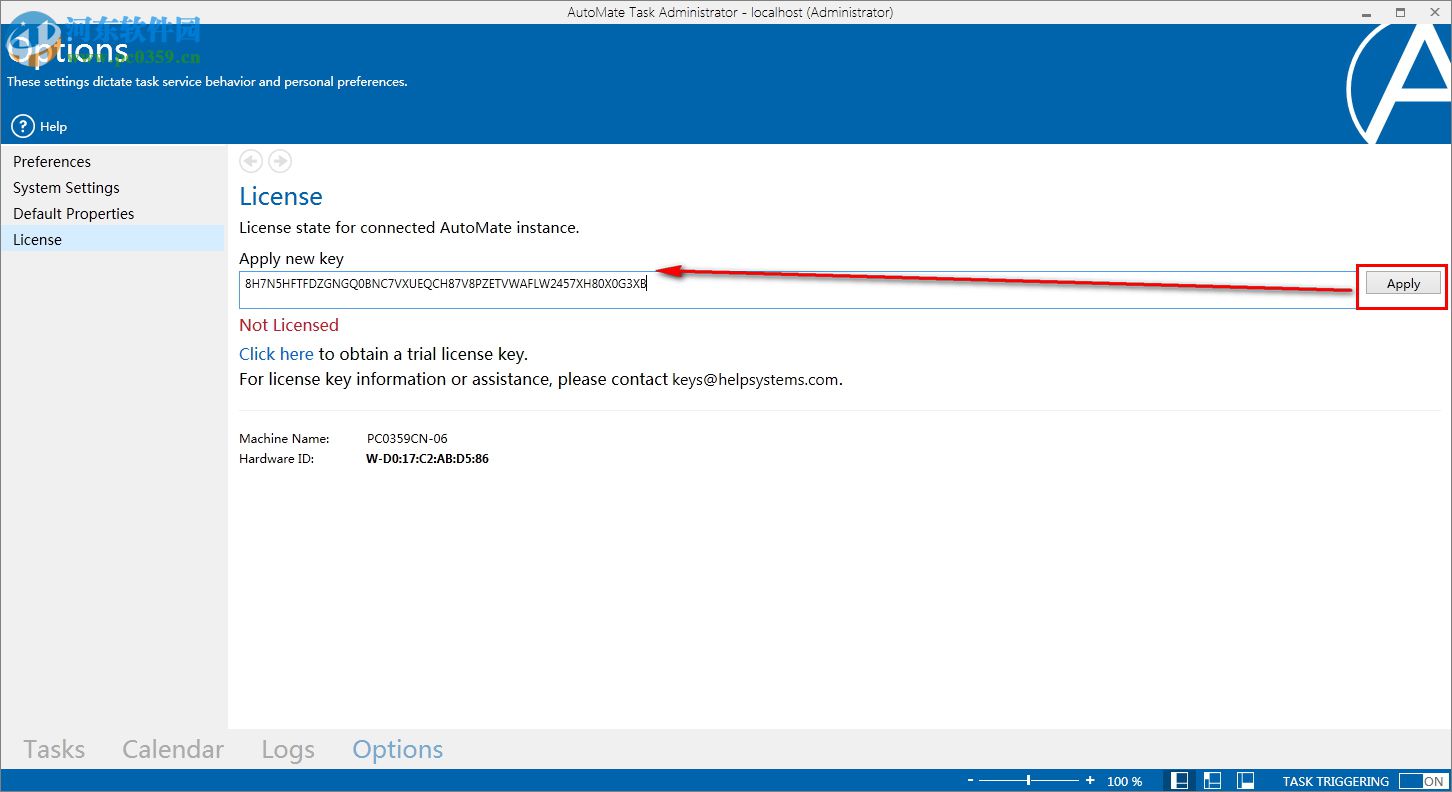Click into the Apply new key input field
The height and width of the screenshot is (792, 1452).
[798, 289]
